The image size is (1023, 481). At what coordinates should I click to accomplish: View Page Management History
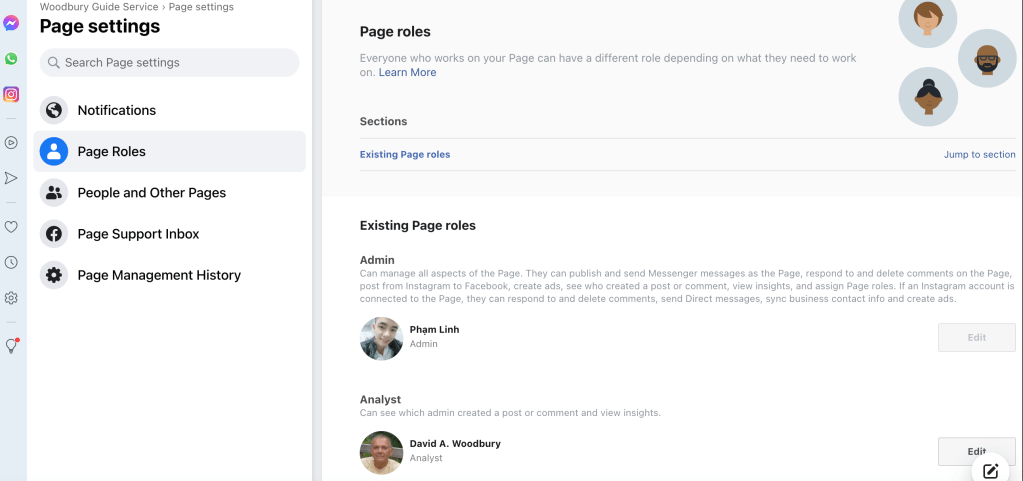click(x=159, y=275)
